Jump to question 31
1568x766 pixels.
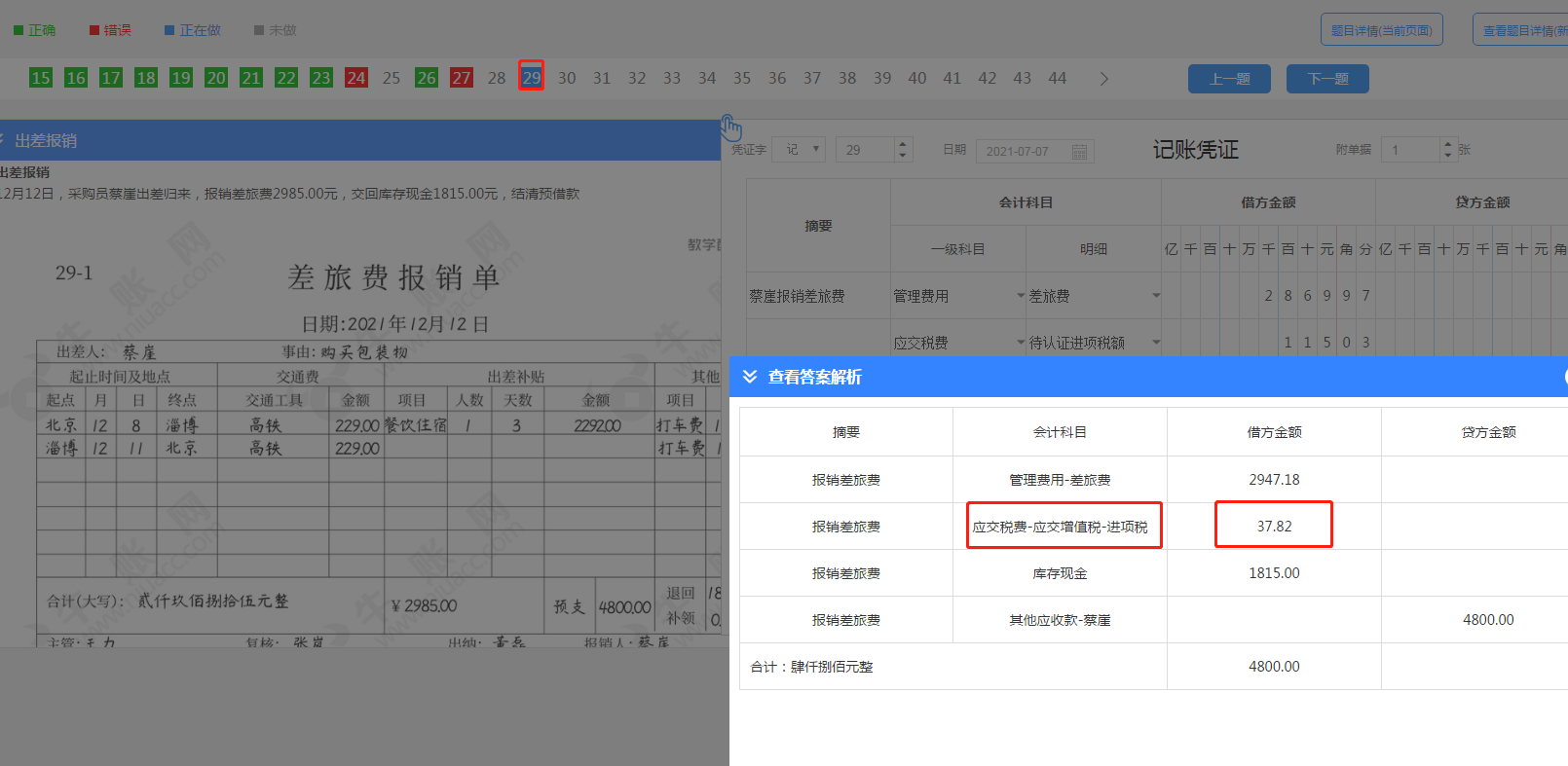(x=602, y=78)
